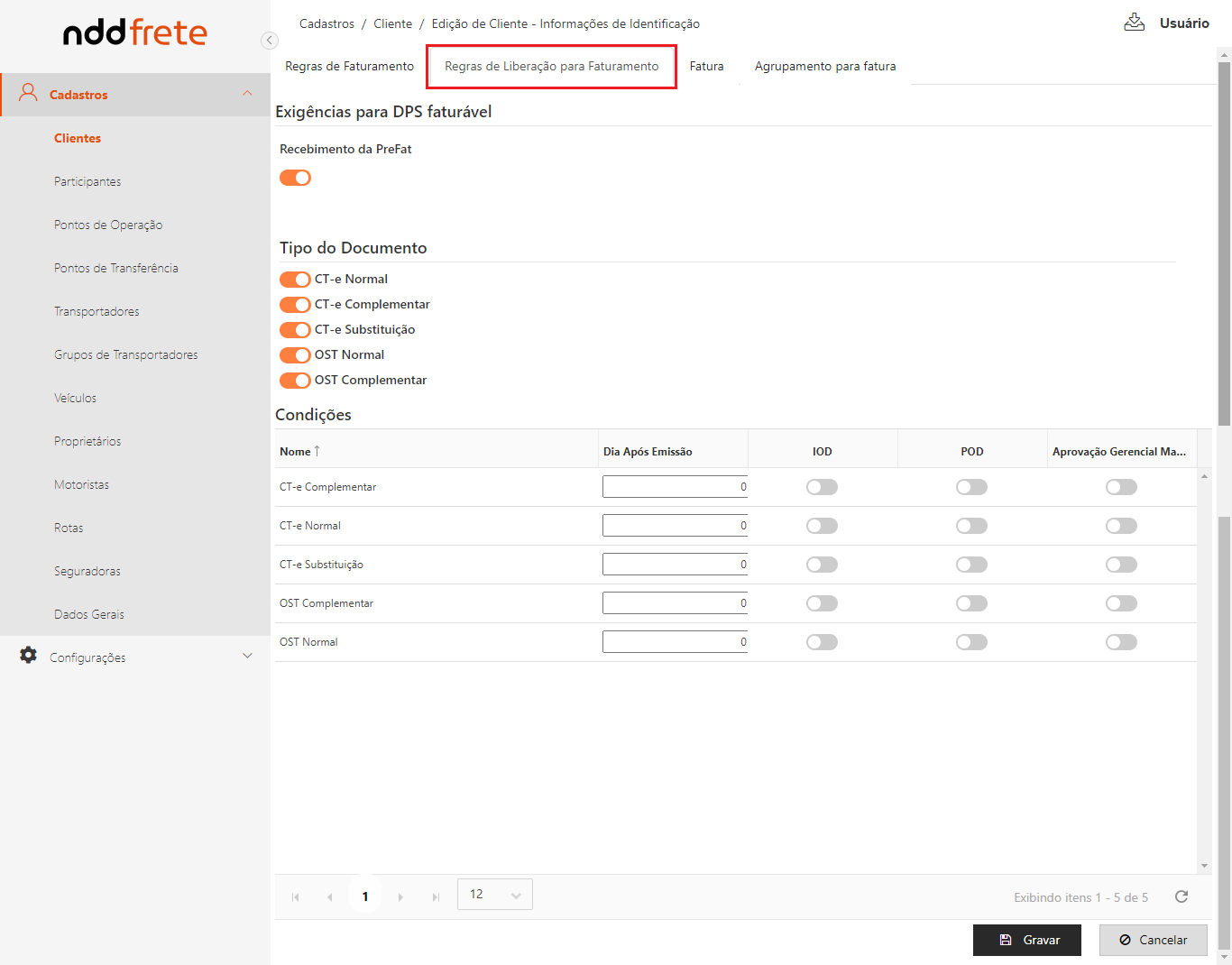This screenshot has width=1232, height=965.
Task: Switch to the Regras de Faturamento tab
Action: (349, 67)
